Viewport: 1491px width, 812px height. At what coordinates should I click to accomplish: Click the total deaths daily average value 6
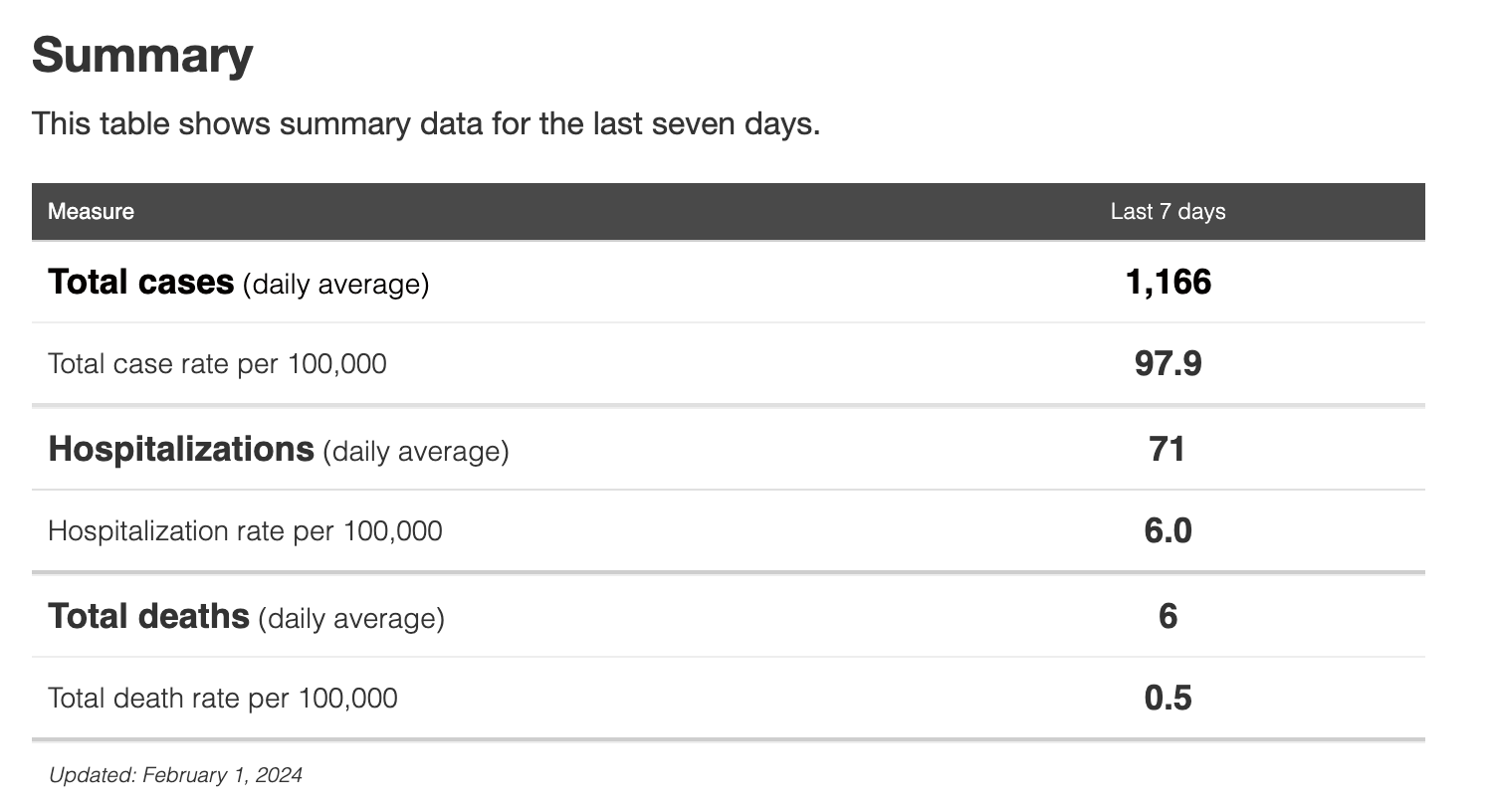1168,616
